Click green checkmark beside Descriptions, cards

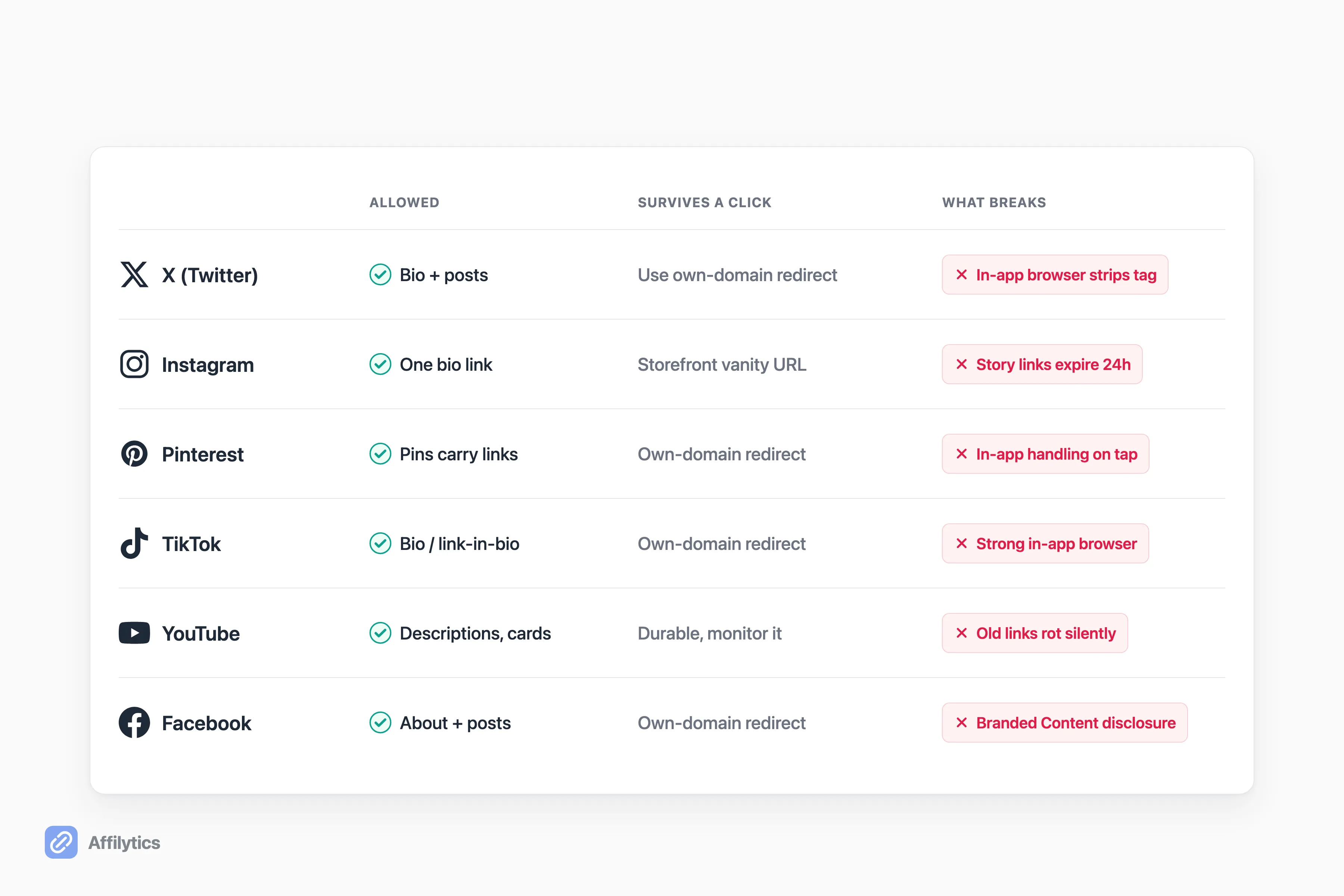tap(380, 633)
